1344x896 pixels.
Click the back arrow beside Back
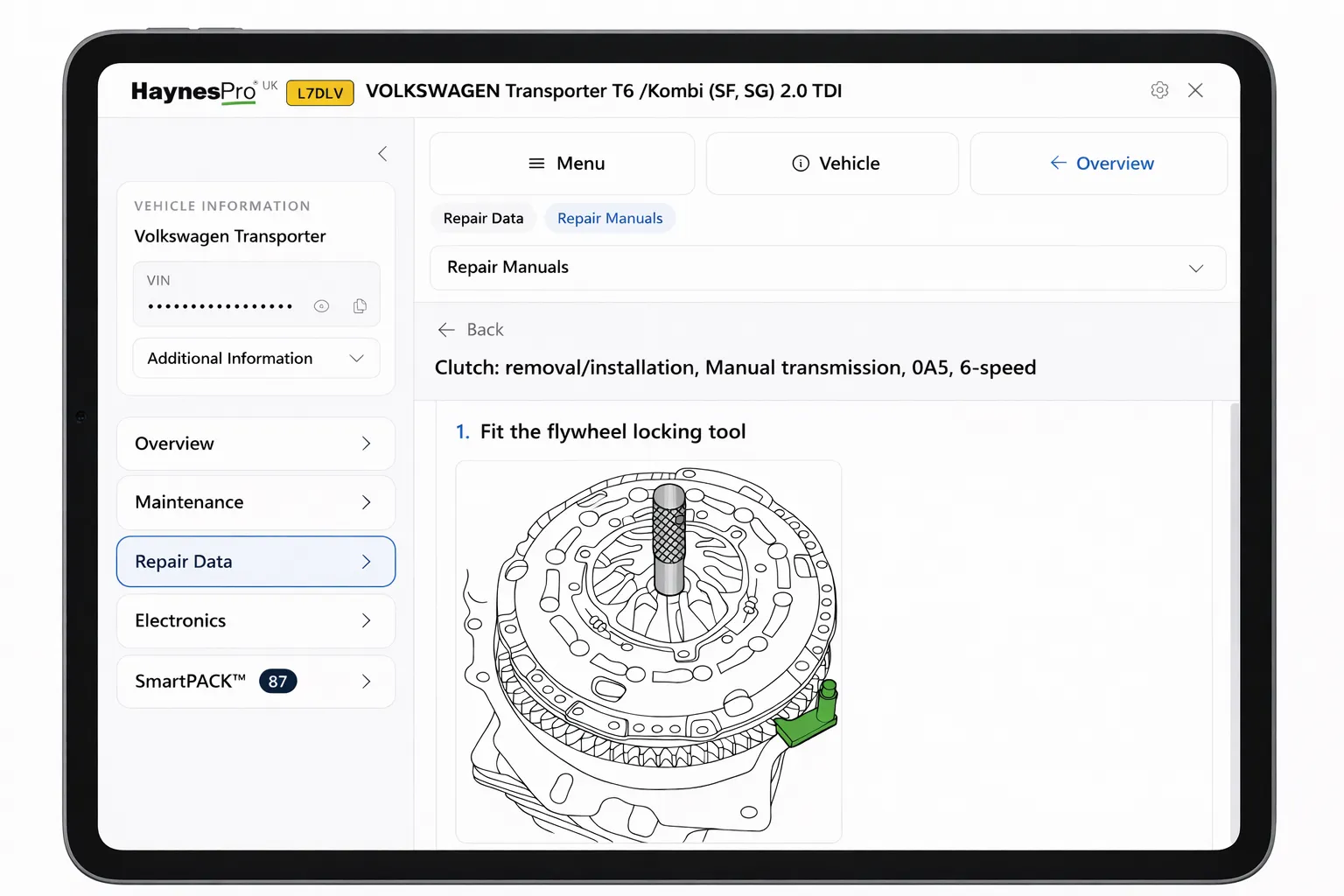click(447, 330)
